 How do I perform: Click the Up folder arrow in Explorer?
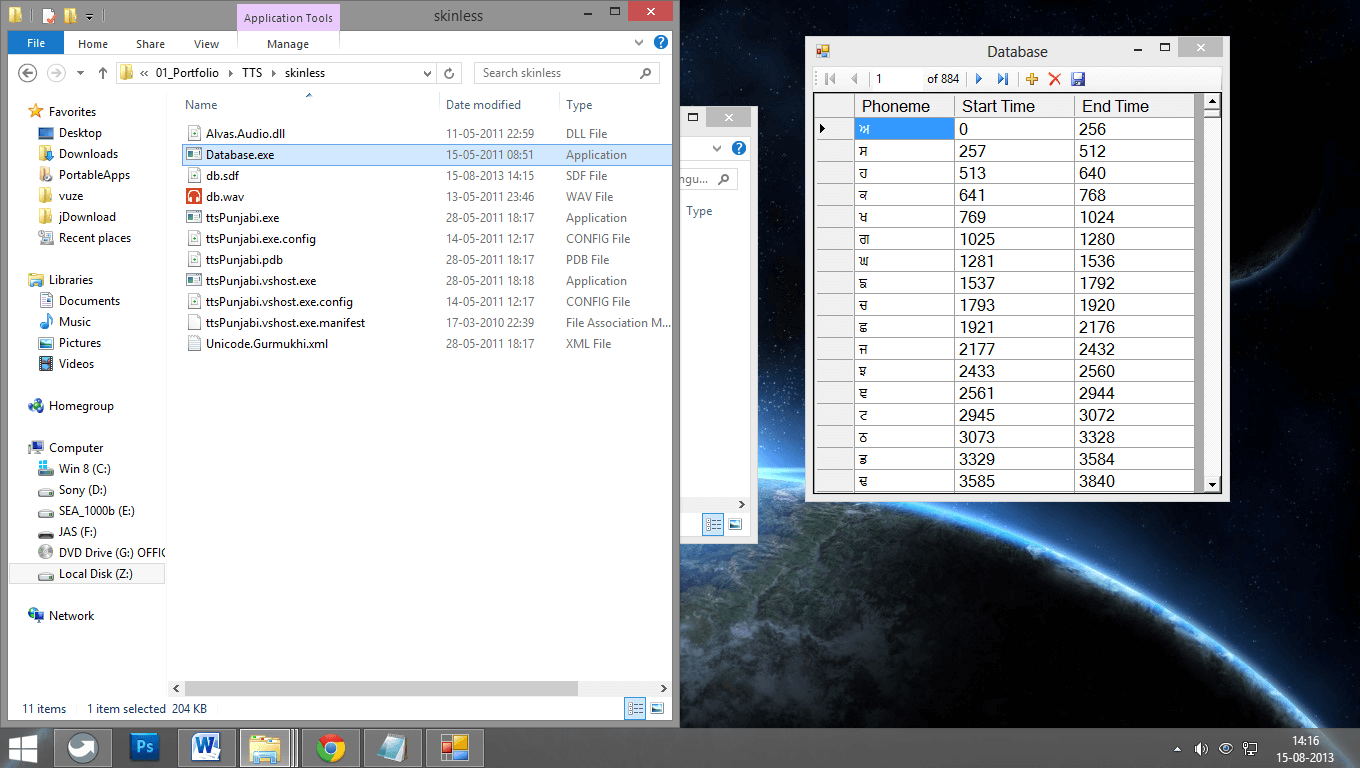tap(103, 73)
